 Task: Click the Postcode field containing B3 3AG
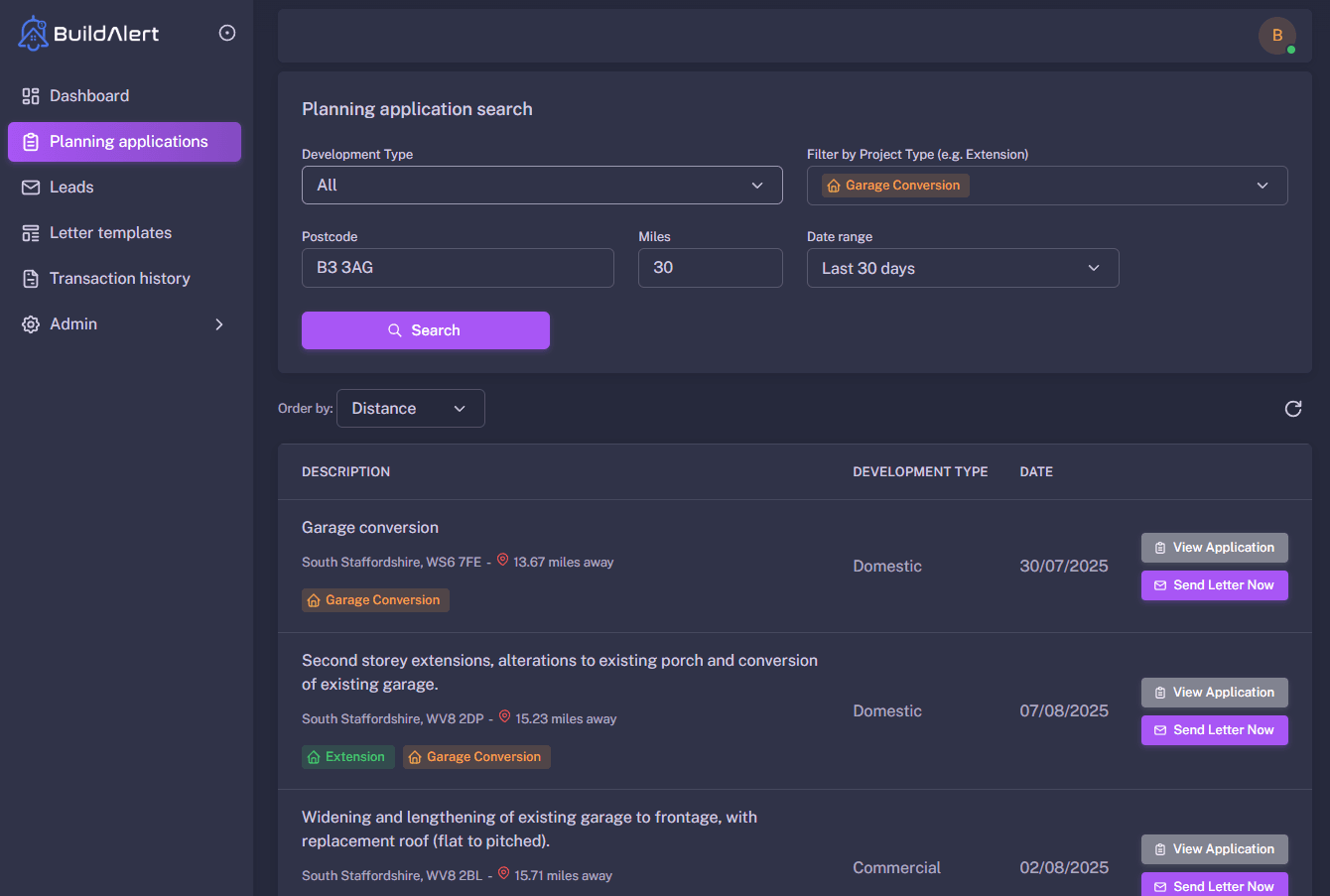pos(458,268)
